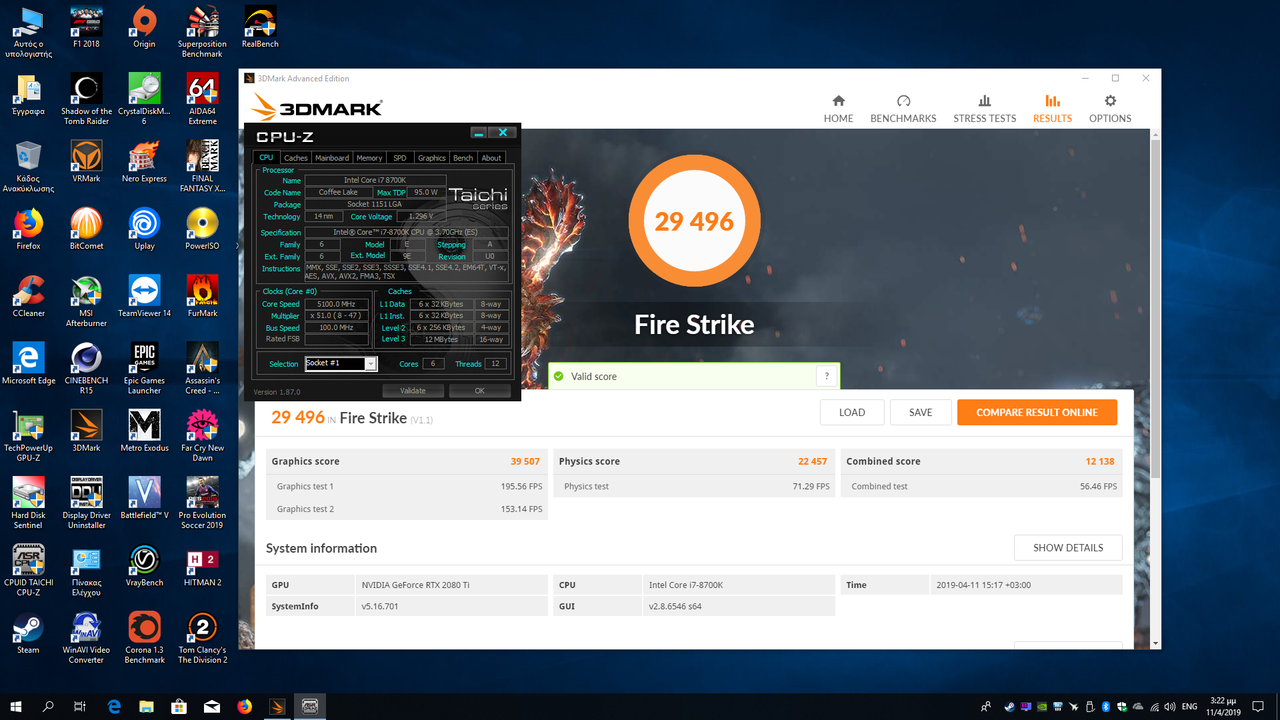Click OK button in CPU-Z
This screenshot has height=720, width=1280.
(480, 391)
